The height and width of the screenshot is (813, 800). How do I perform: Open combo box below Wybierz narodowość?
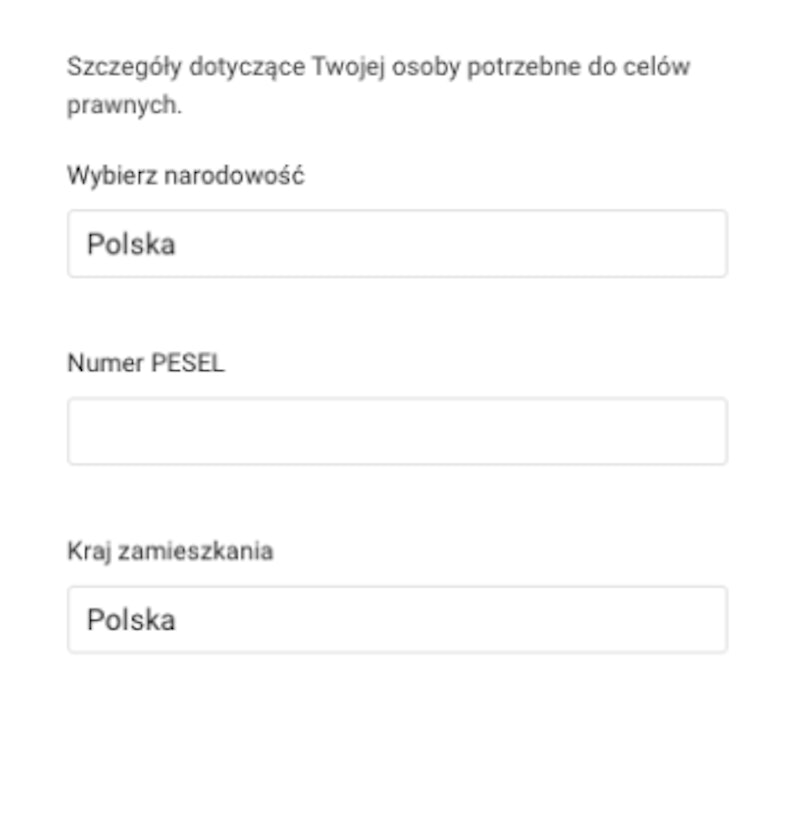pos(397,244)
